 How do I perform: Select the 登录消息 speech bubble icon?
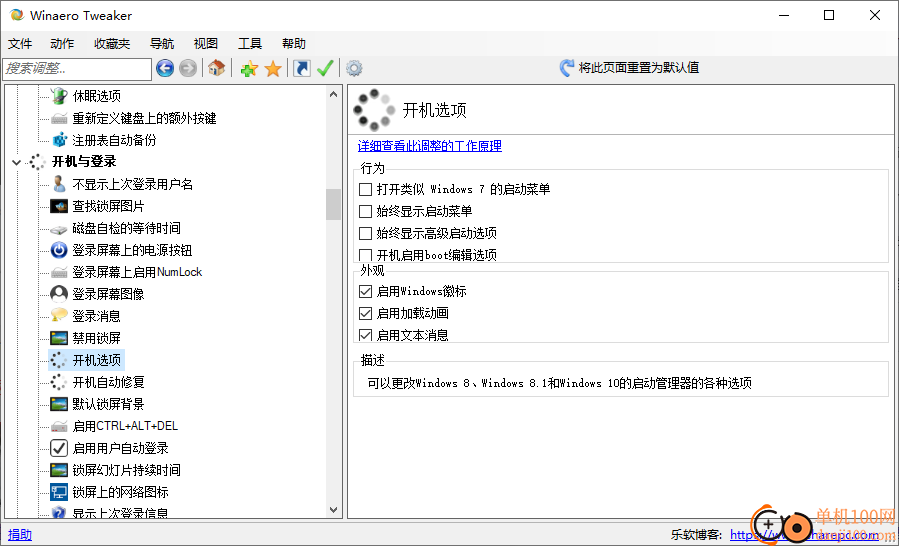59,316
